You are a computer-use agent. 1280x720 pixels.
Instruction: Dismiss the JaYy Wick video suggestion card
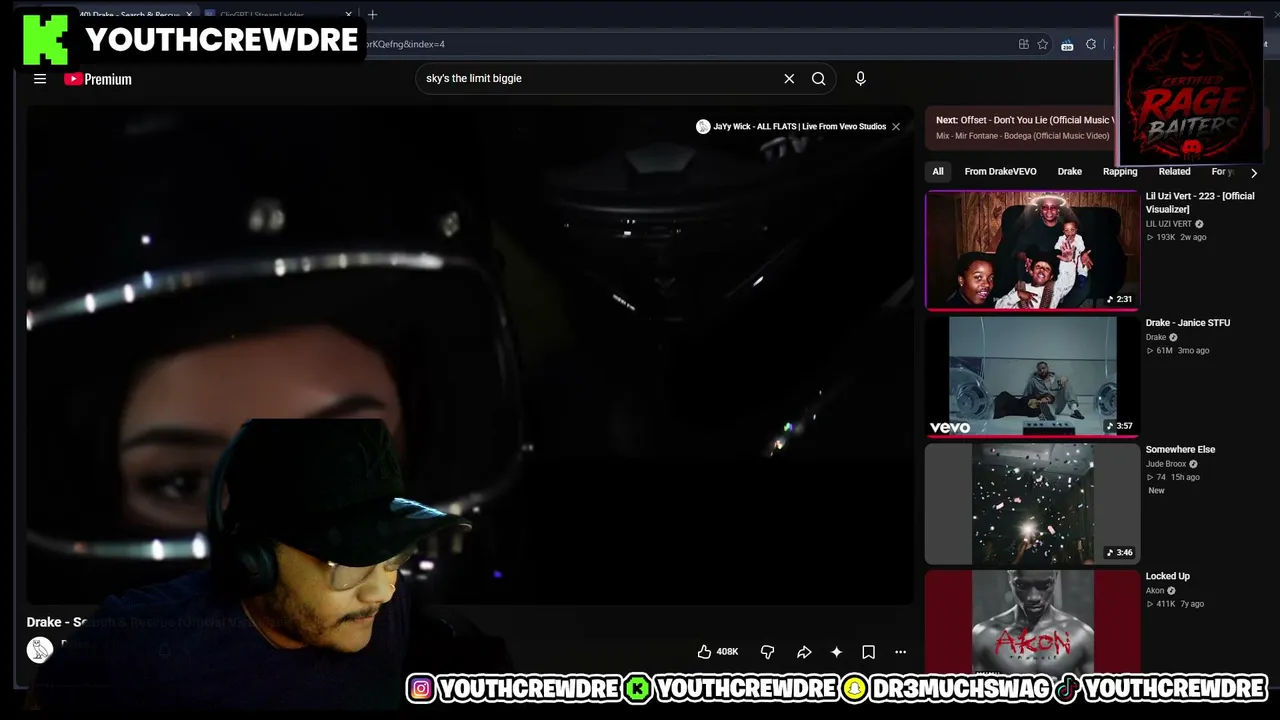(x=896, y=127)
